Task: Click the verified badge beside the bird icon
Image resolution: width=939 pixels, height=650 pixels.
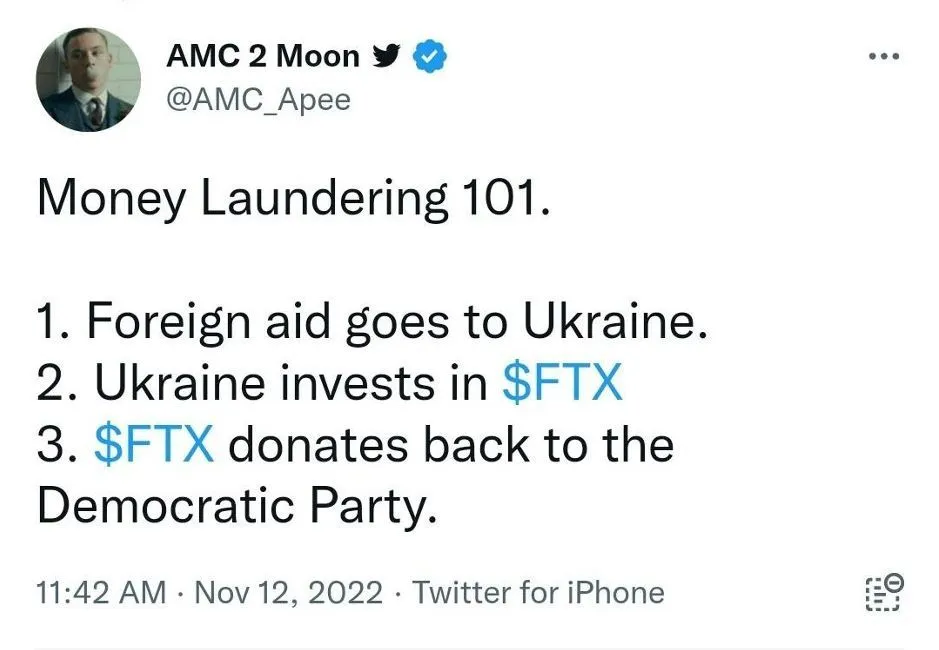Action: click(430, 55)
